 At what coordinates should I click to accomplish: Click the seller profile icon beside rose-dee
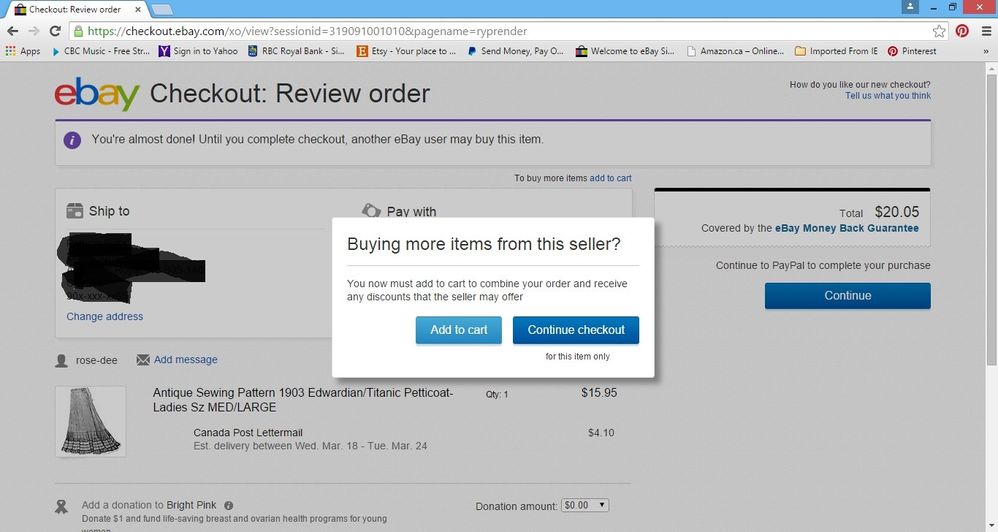[61, 361]
